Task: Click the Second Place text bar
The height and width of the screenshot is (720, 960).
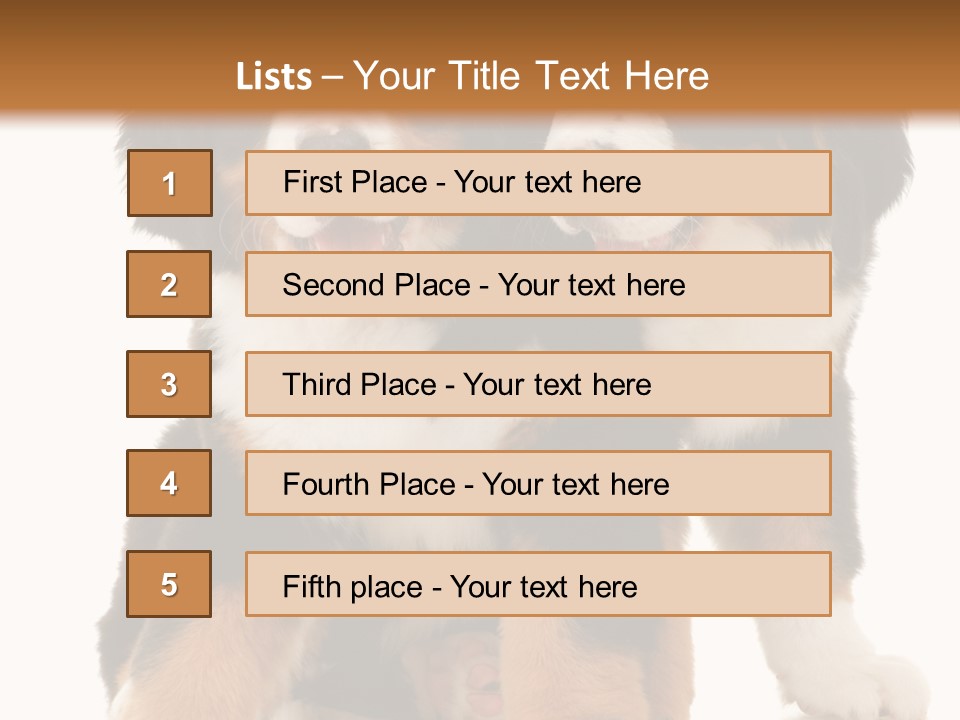Action: point(538,284)
